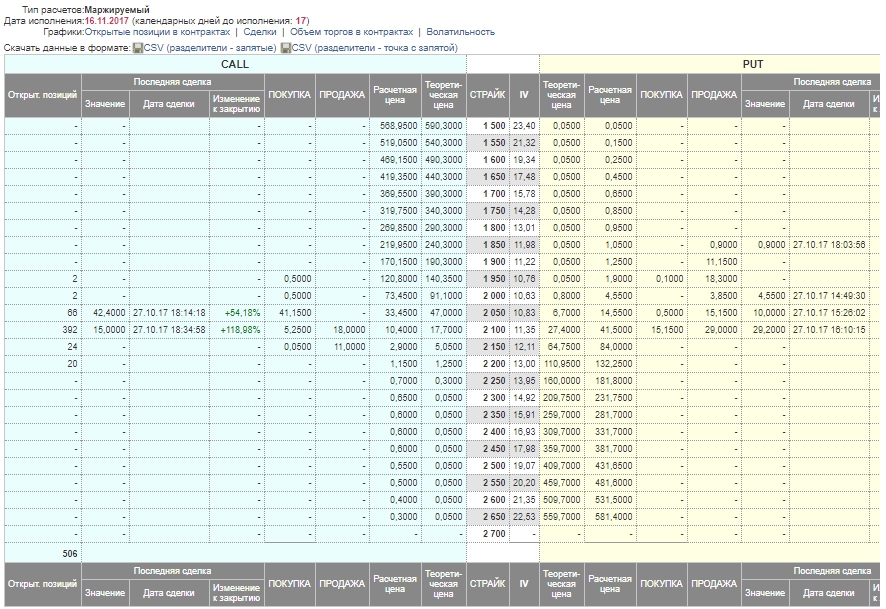Image resolution: width=886 pixels, height=609 pixels.
Task: Select strike 1 800 cell
Action: pyautogui.click(x=488, y=228)
